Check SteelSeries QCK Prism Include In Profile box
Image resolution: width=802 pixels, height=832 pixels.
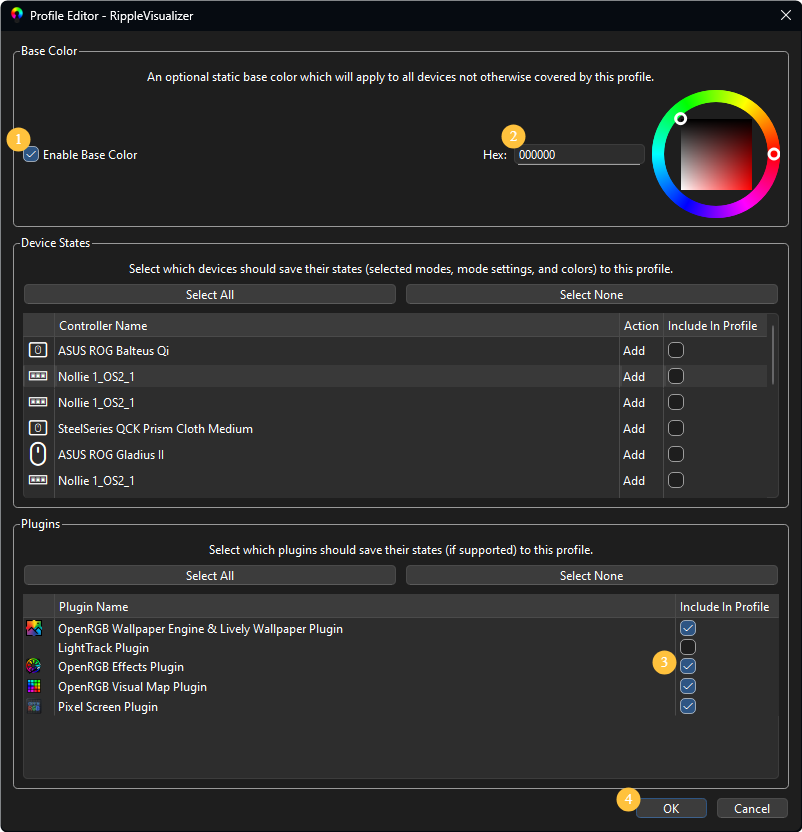tap(676, 428)
